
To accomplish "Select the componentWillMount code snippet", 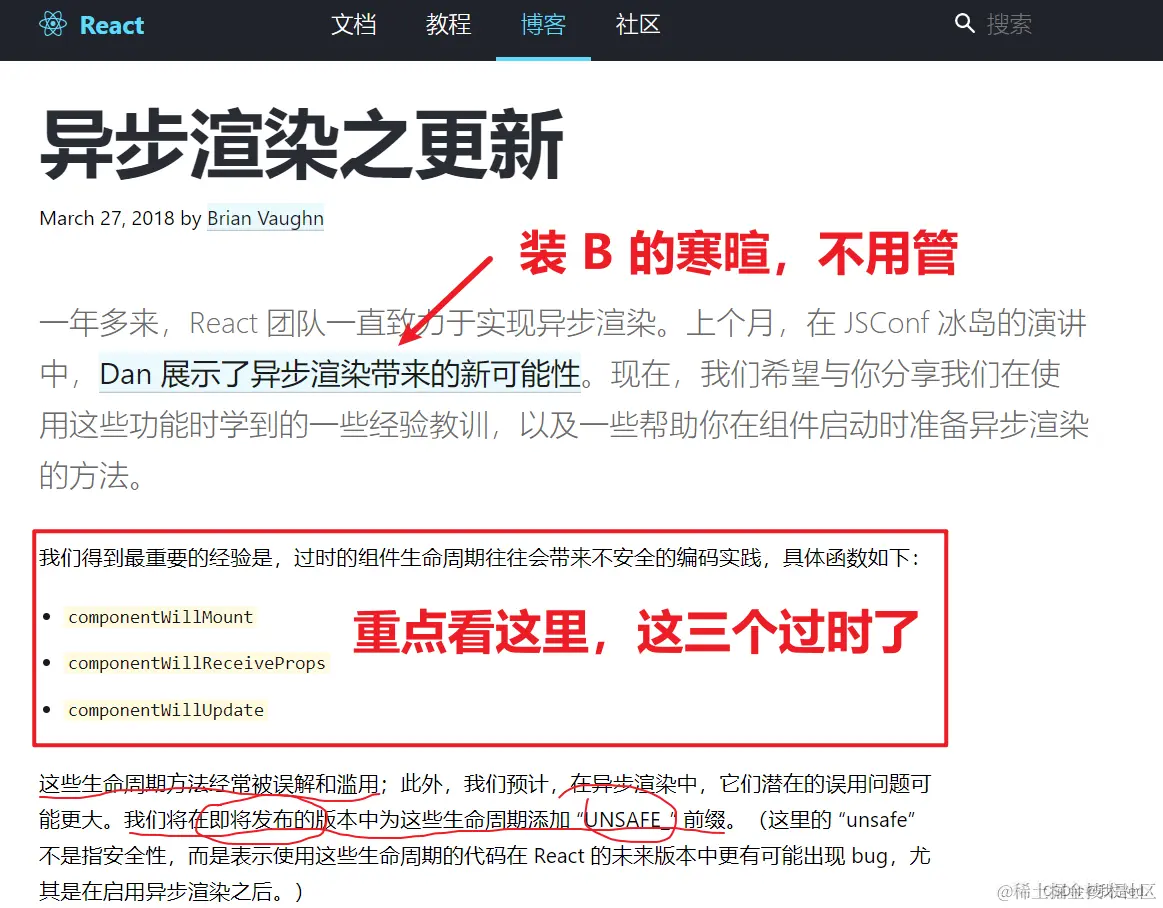I will click(160, 617).
